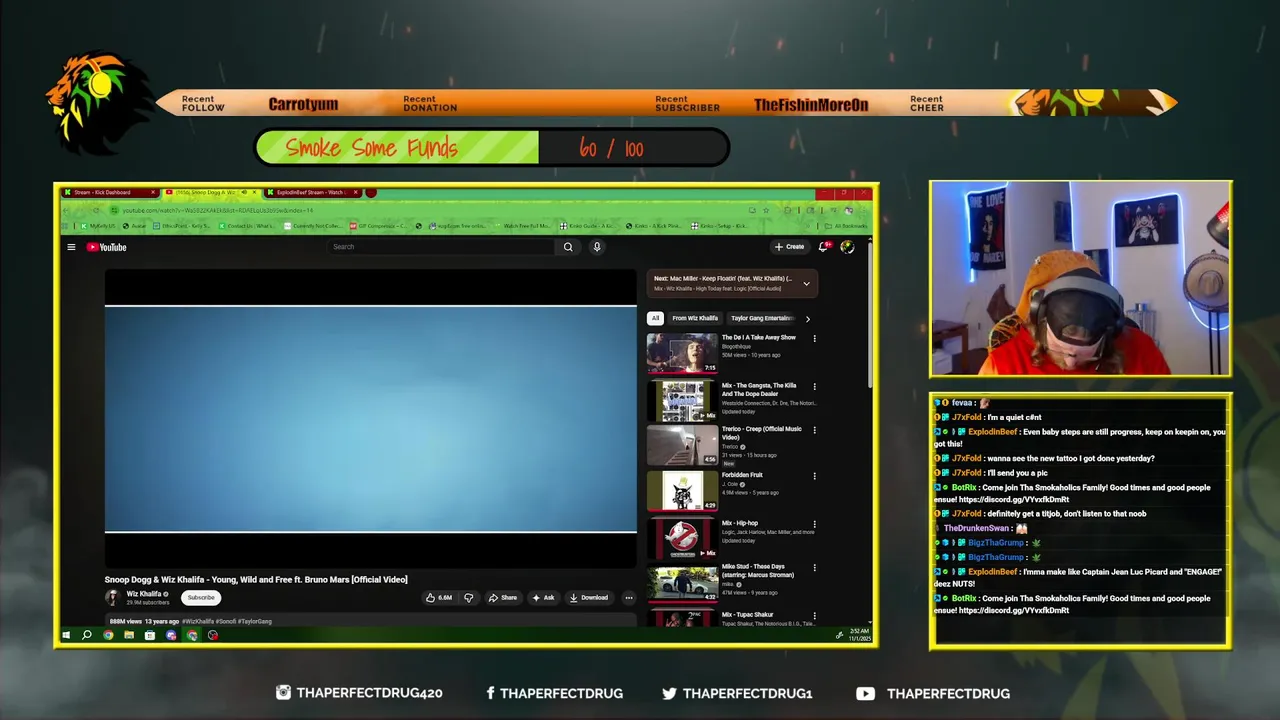Click the YouTube video player area
Image resolution: width=1280 pixels, height=720 pixels.
(x=371, y=418)
